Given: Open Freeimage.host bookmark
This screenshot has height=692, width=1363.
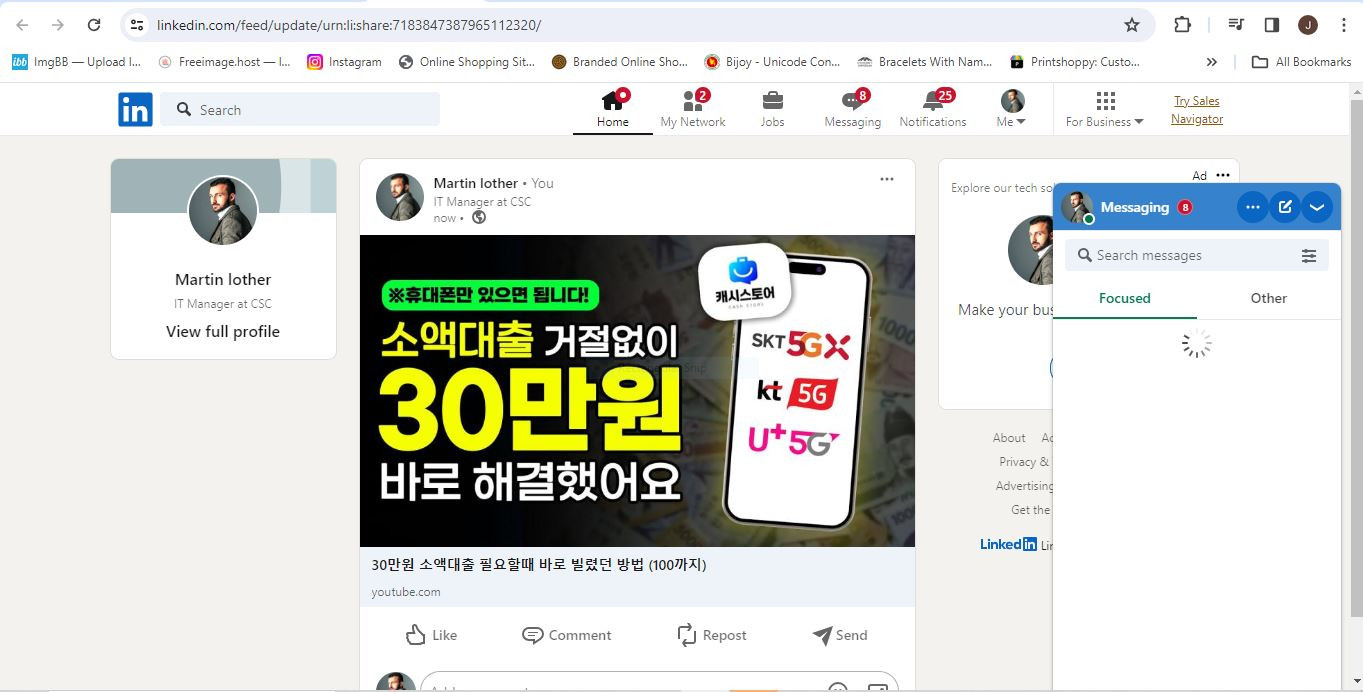Looking at the screenshot, I should [x=224, y=62].
